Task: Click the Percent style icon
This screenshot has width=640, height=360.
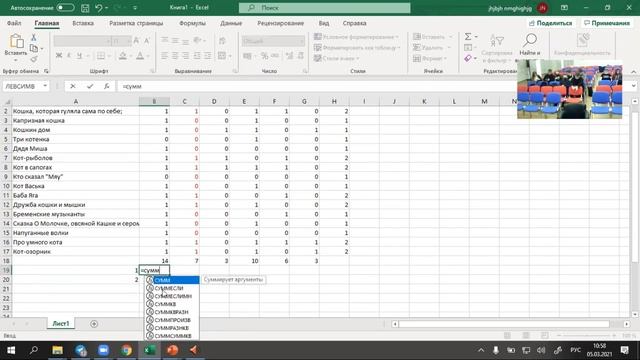Action: [264, 56]
